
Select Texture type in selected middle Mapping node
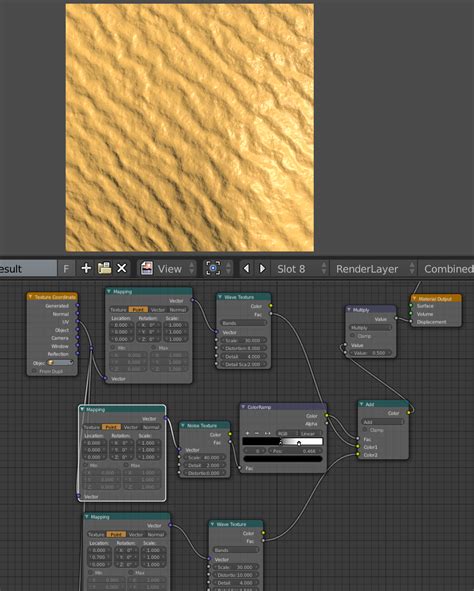(x=92, y=427)
